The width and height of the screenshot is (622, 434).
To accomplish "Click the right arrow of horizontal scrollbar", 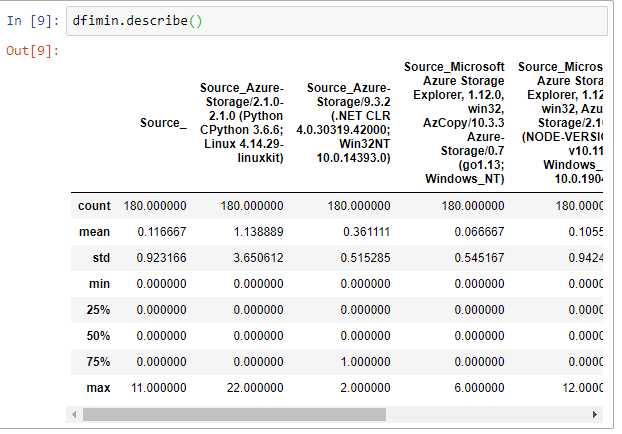I will [595, 415].
